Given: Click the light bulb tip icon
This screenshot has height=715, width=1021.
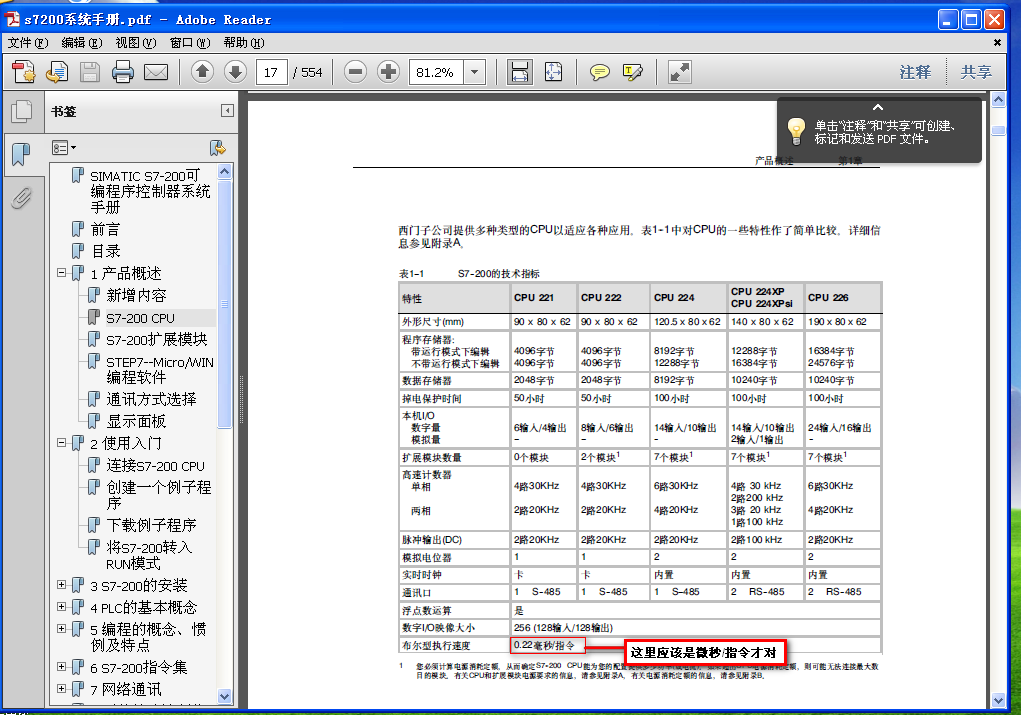Looking at the screenshot, I should click(x=796, y=131).
